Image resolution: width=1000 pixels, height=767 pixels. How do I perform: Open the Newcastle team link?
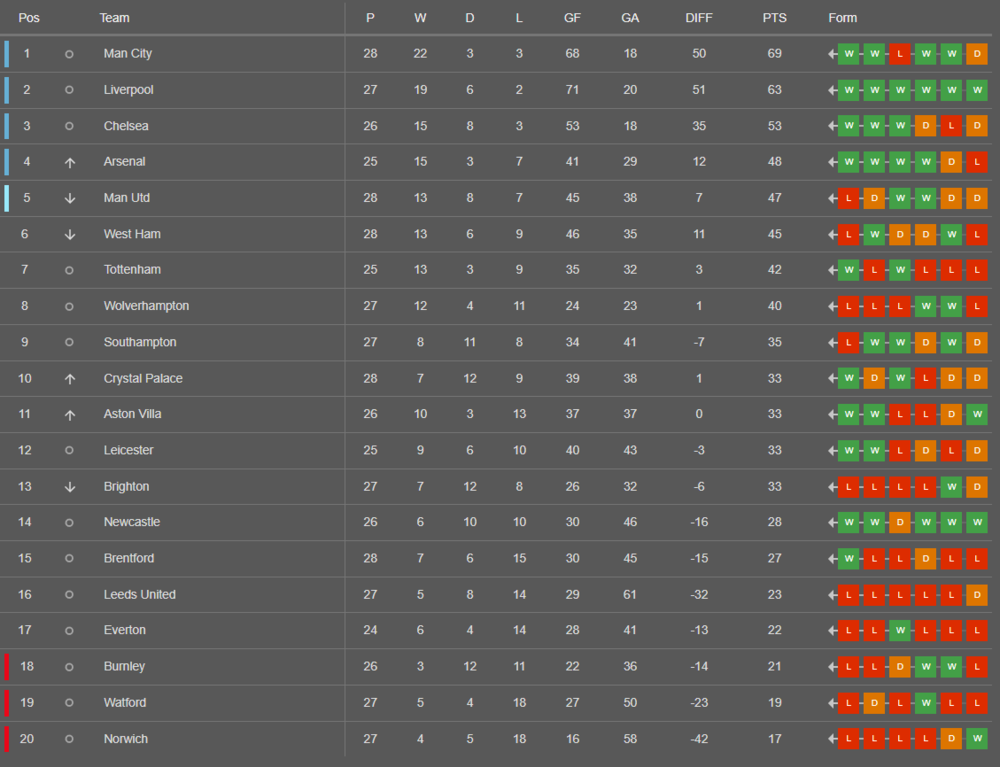[x=132, y=522]
